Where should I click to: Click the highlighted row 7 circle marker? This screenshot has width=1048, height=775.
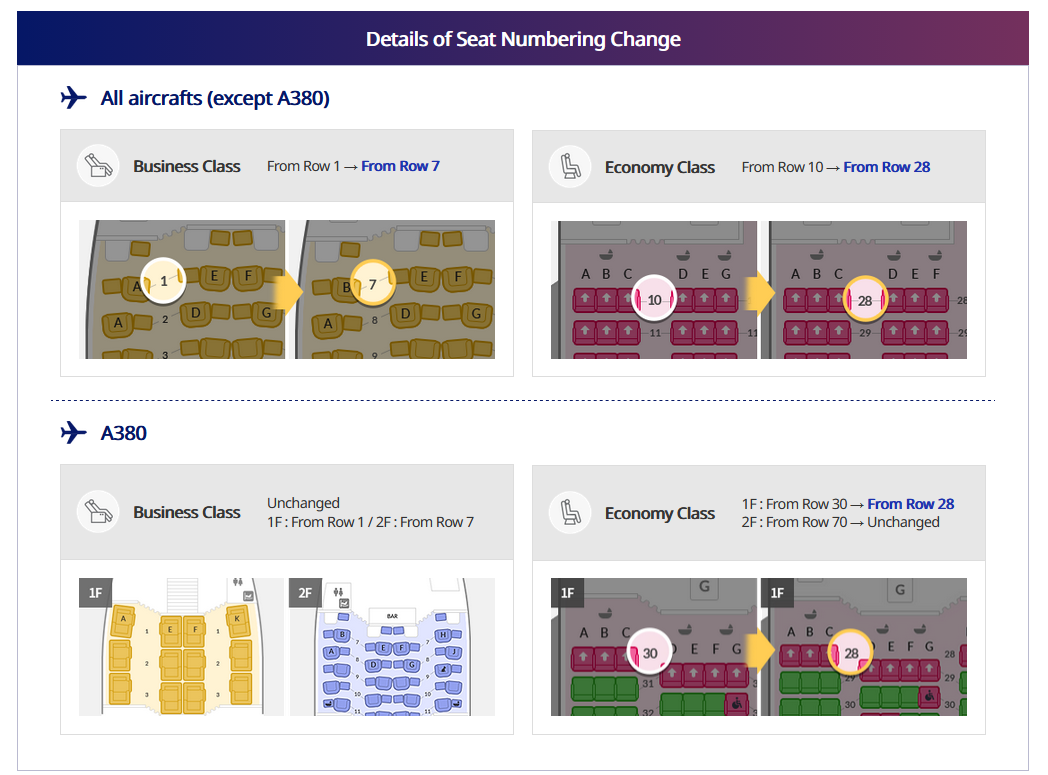(x=372, y=284)
